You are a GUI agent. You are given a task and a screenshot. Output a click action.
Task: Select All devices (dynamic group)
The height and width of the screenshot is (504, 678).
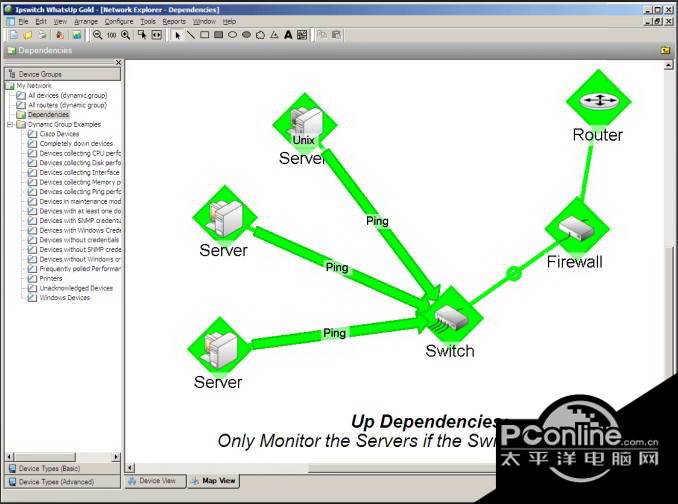[x=67, y=95]
